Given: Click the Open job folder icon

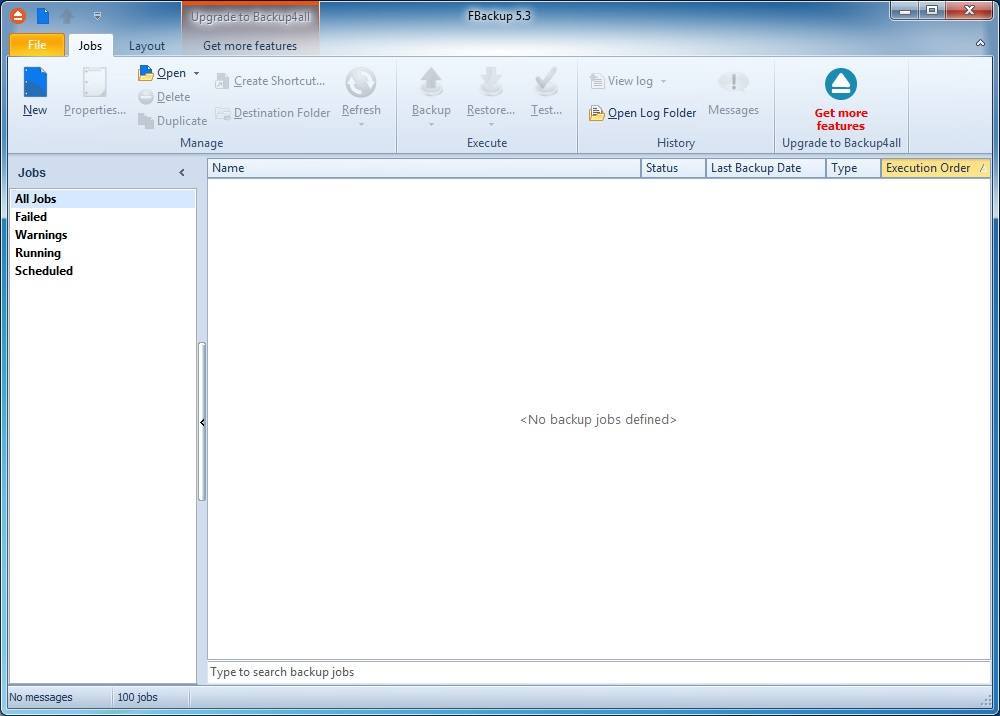Looking at the screenshot, I should (x=145, y=73).
